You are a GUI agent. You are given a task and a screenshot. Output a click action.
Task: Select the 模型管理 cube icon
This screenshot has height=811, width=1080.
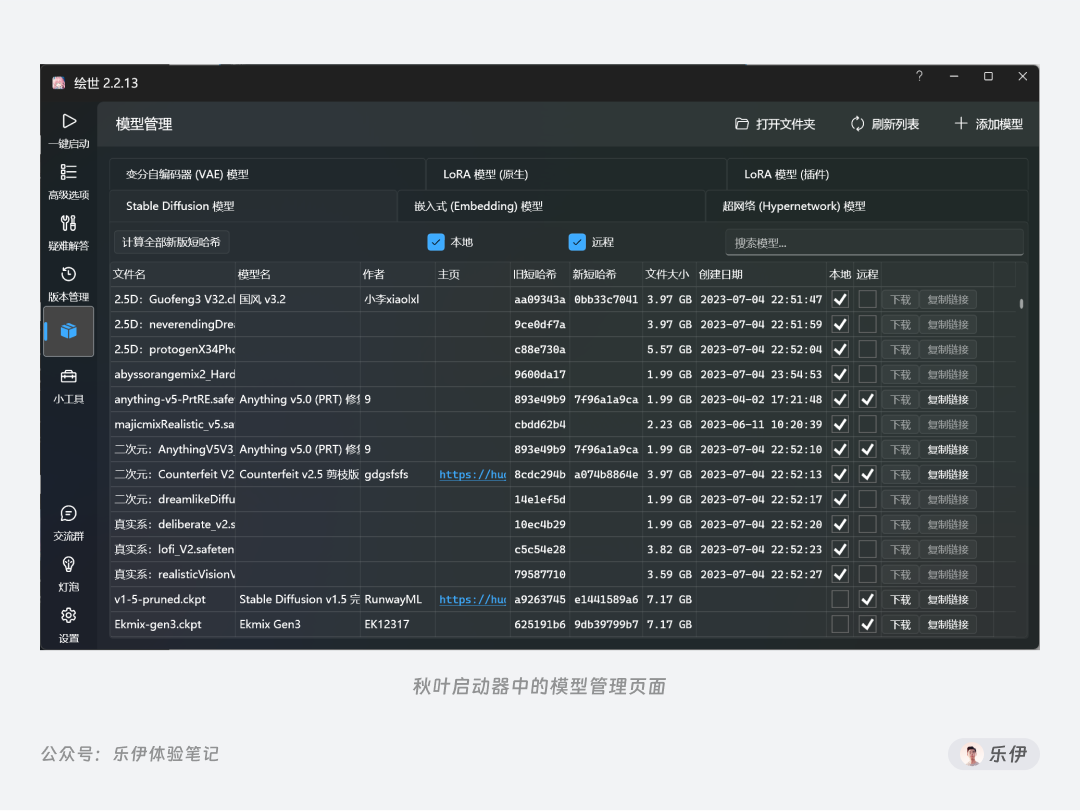click(68, 331)
